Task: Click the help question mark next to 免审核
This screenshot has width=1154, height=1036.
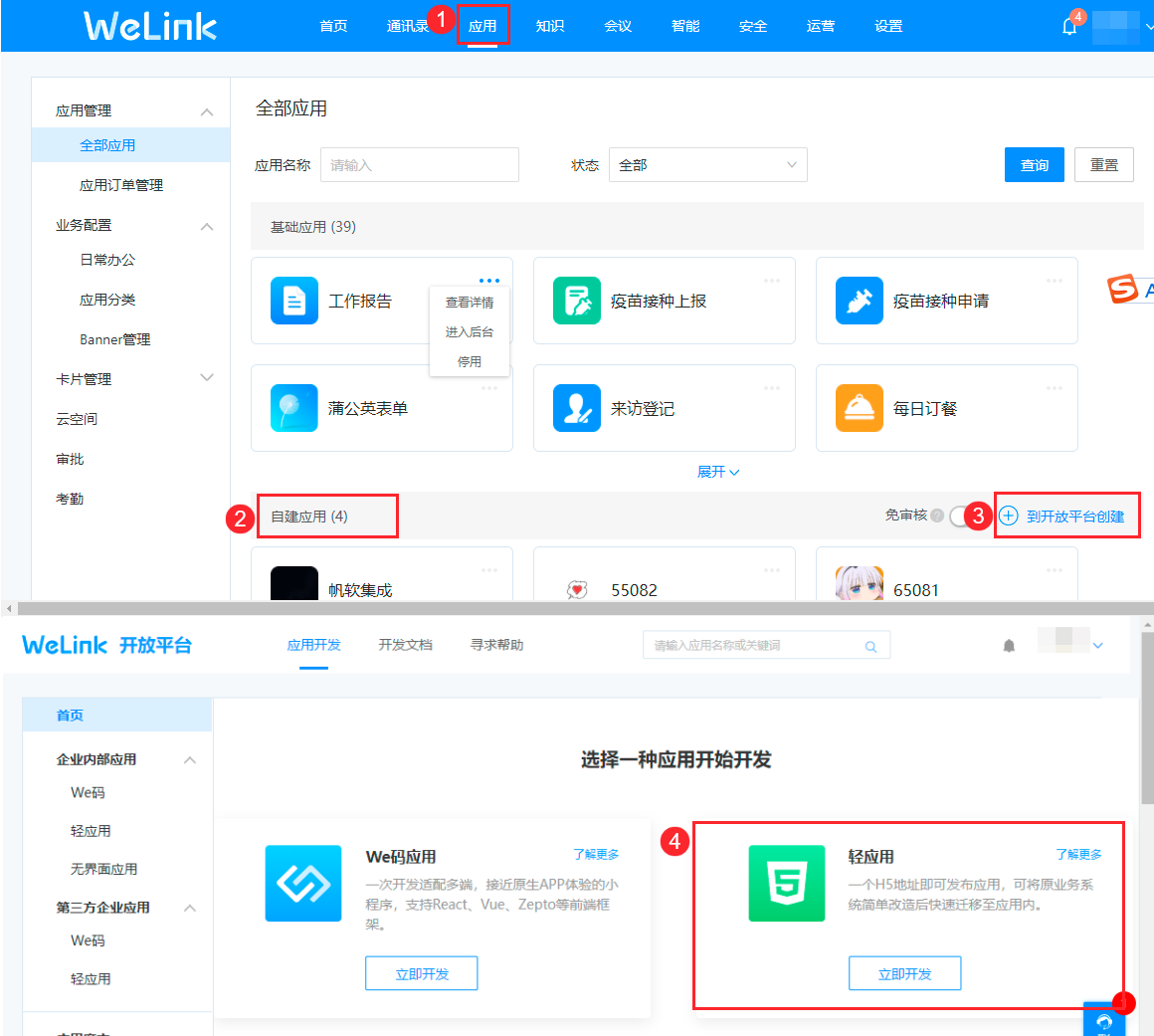Action: click(937, 516)
